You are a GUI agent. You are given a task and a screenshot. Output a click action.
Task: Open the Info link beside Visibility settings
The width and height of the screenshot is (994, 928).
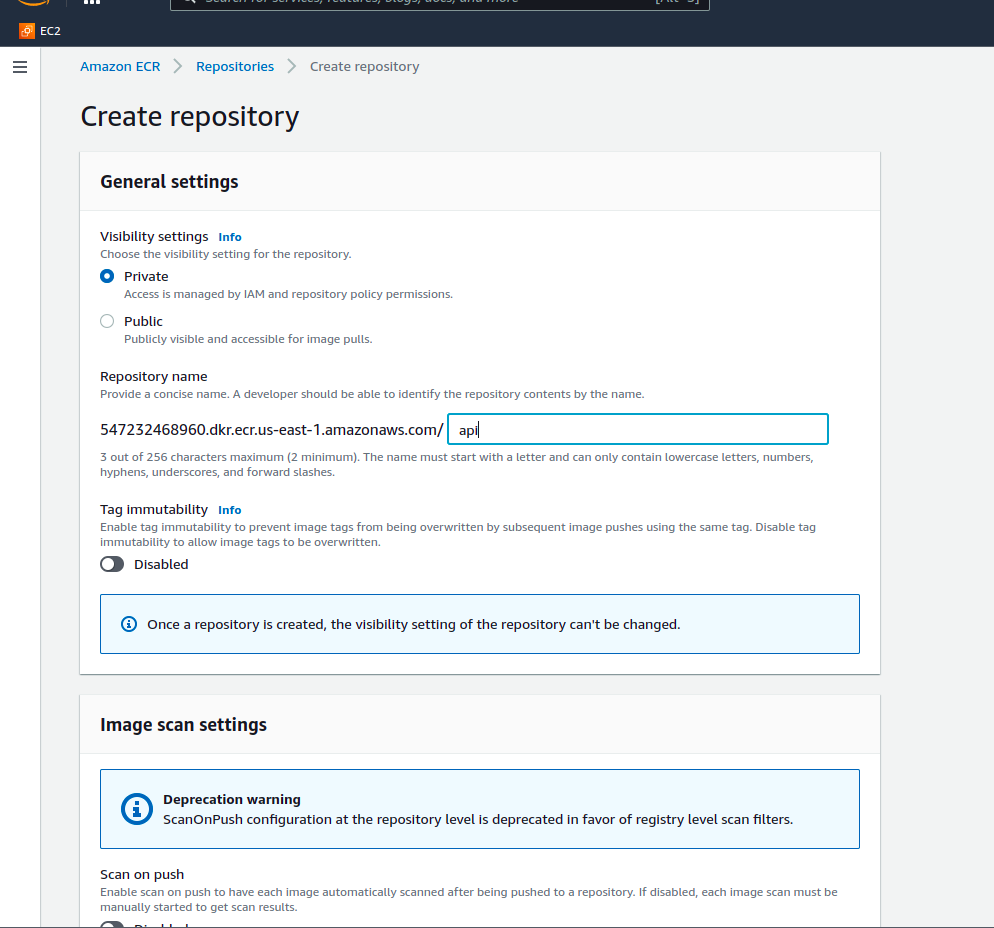click(229, 237)
